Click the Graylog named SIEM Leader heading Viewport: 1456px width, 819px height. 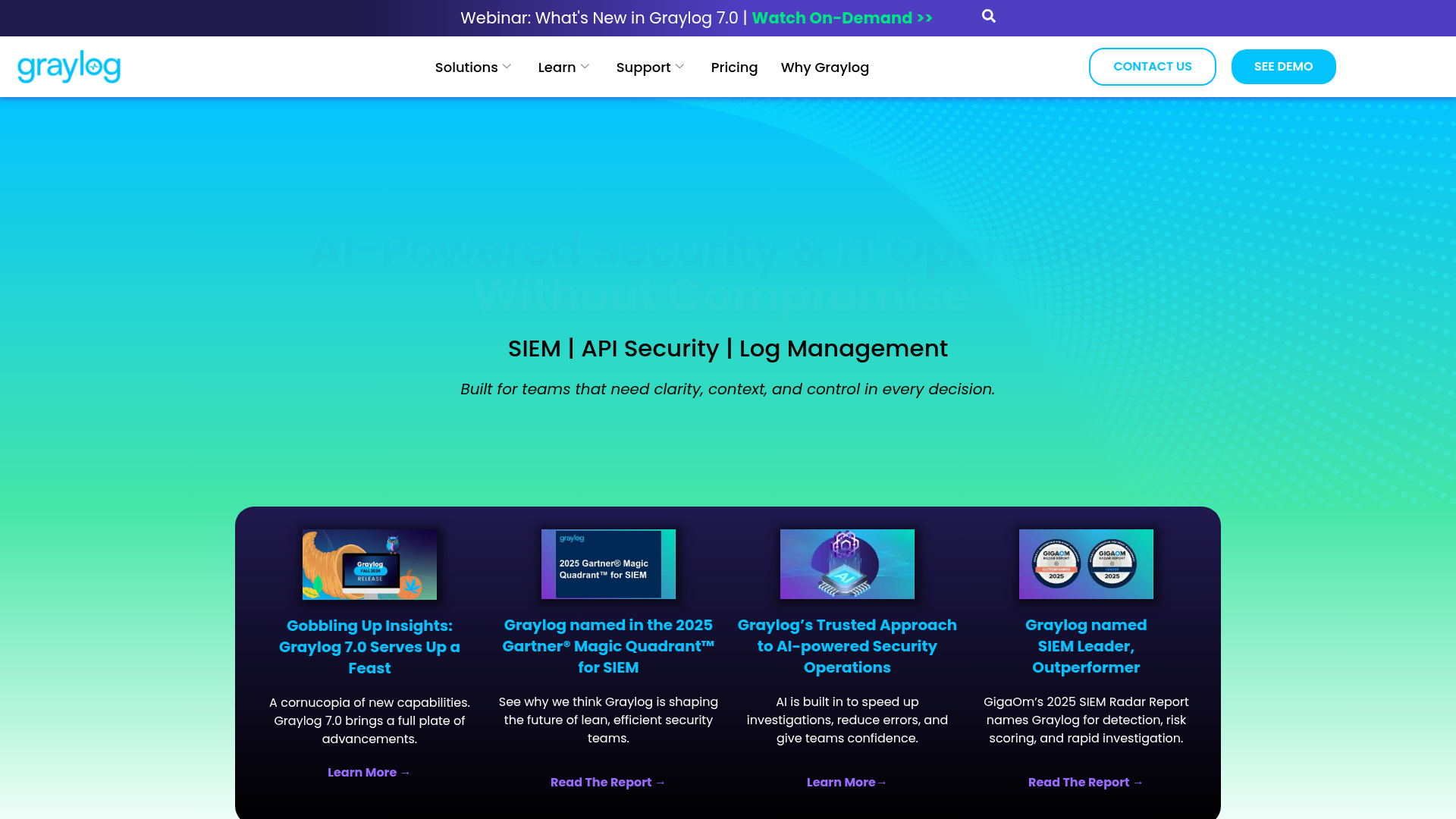coord(1086,646)
